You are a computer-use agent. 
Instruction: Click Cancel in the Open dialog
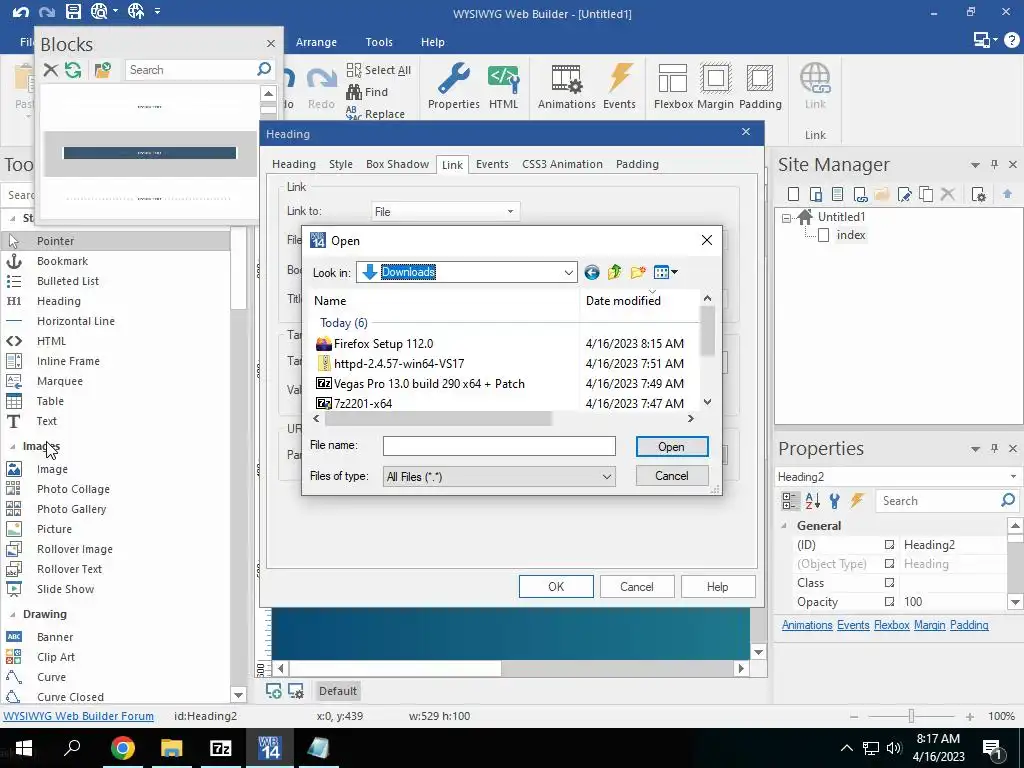672,475
